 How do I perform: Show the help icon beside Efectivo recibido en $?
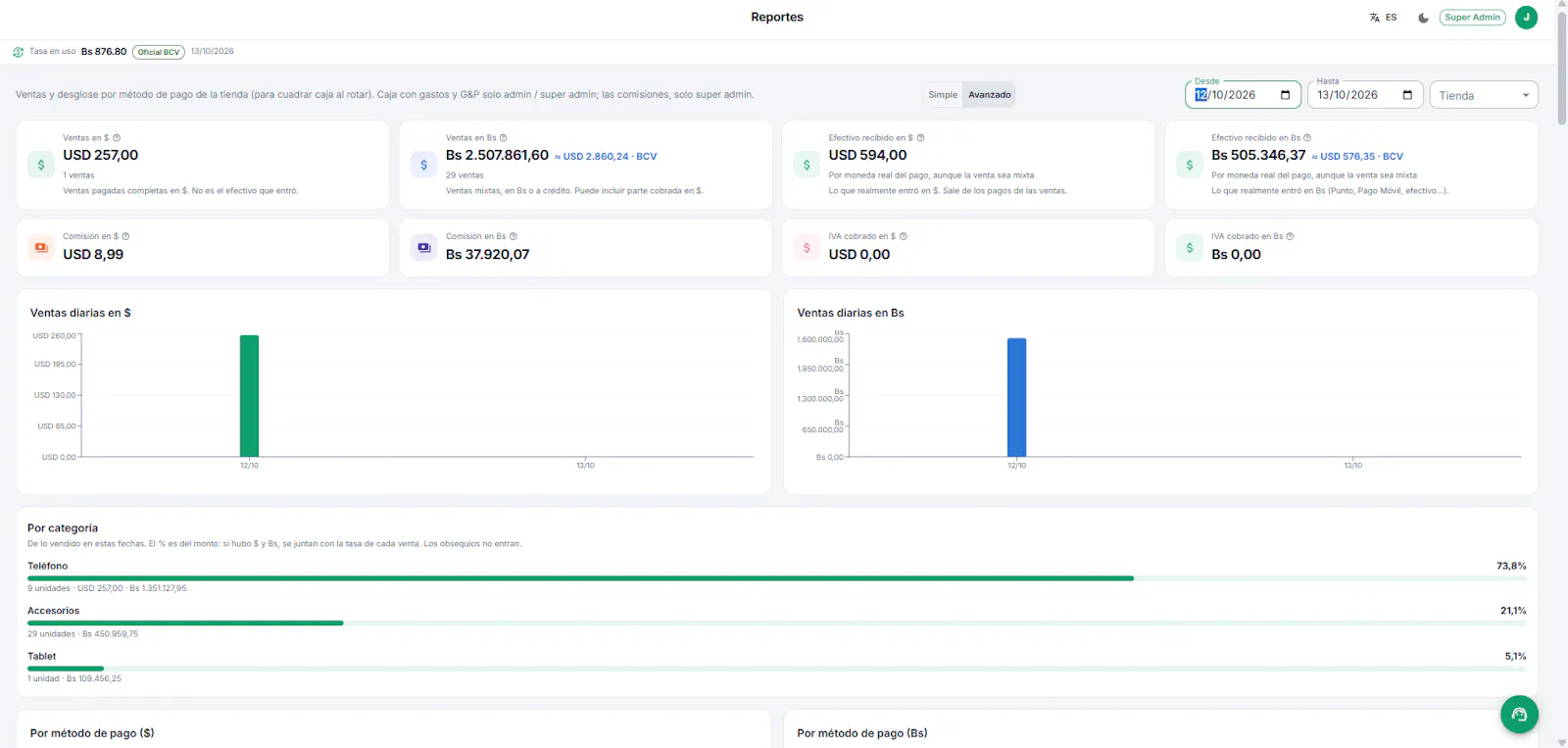click(920, 138)
